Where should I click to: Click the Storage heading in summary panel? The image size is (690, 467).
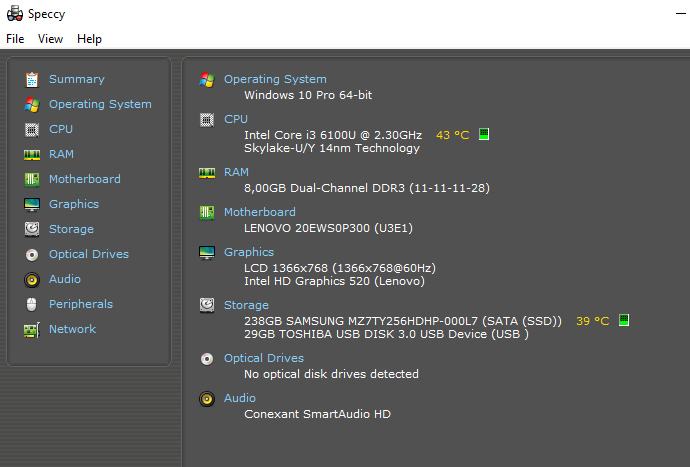tap(246, 305)
